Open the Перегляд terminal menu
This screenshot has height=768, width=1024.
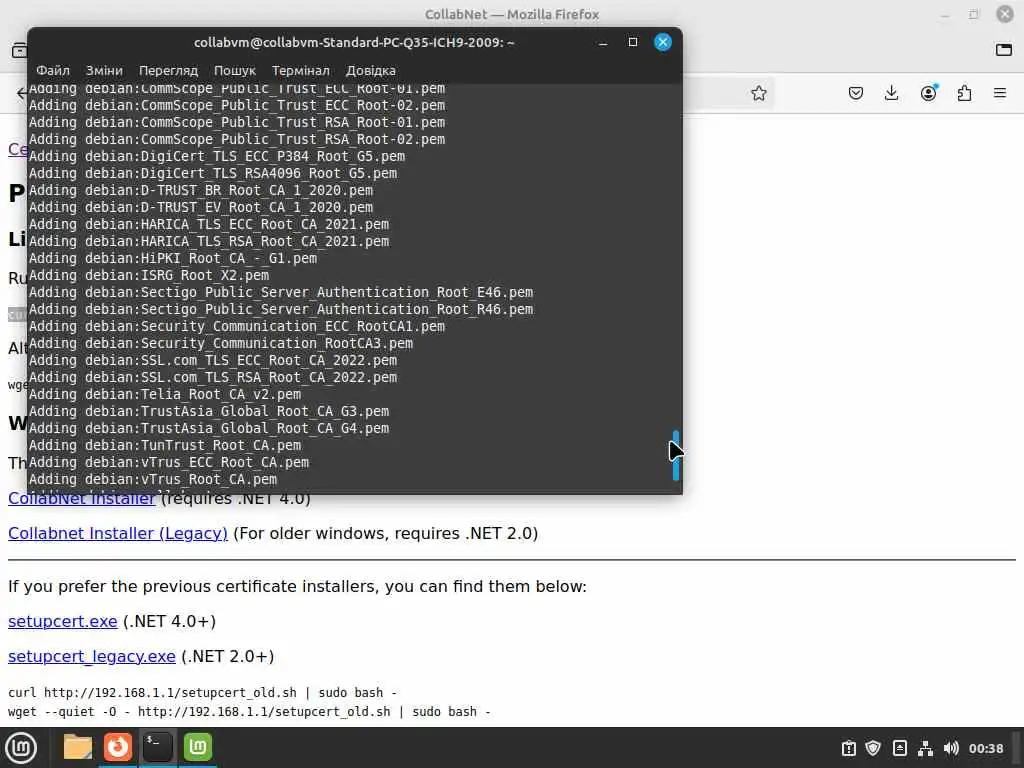pos(168,71)
